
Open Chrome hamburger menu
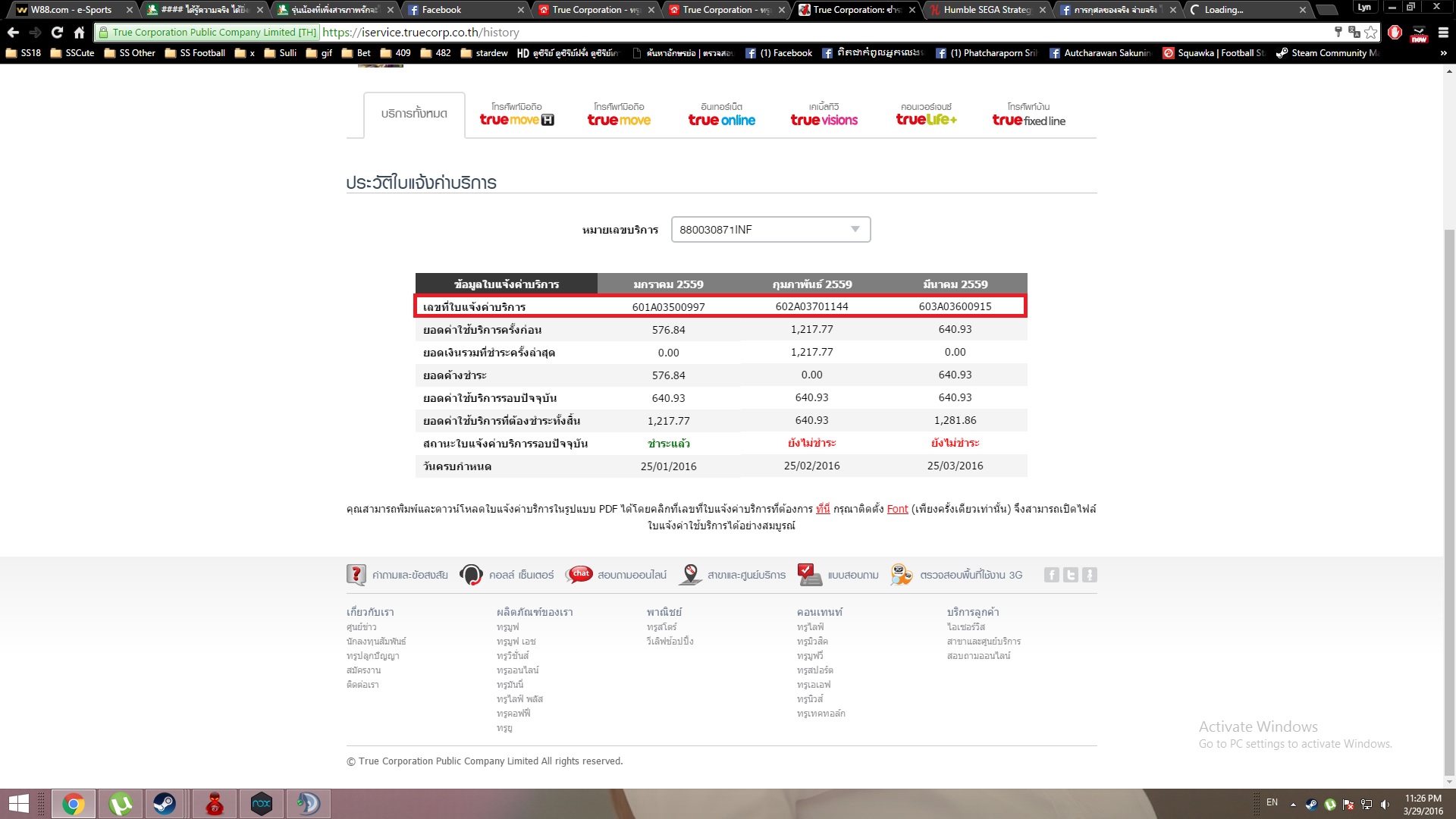tap(1443, 33)
